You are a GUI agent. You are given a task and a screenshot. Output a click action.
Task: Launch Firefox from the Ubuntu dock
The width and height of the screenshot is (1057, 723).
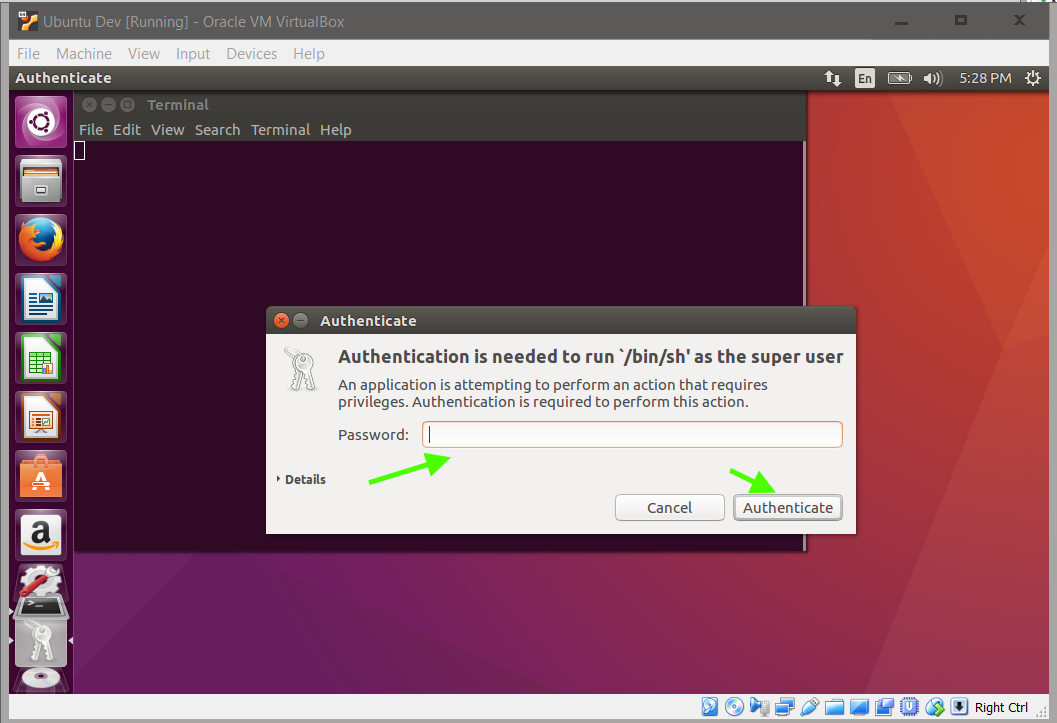(41, 240)
